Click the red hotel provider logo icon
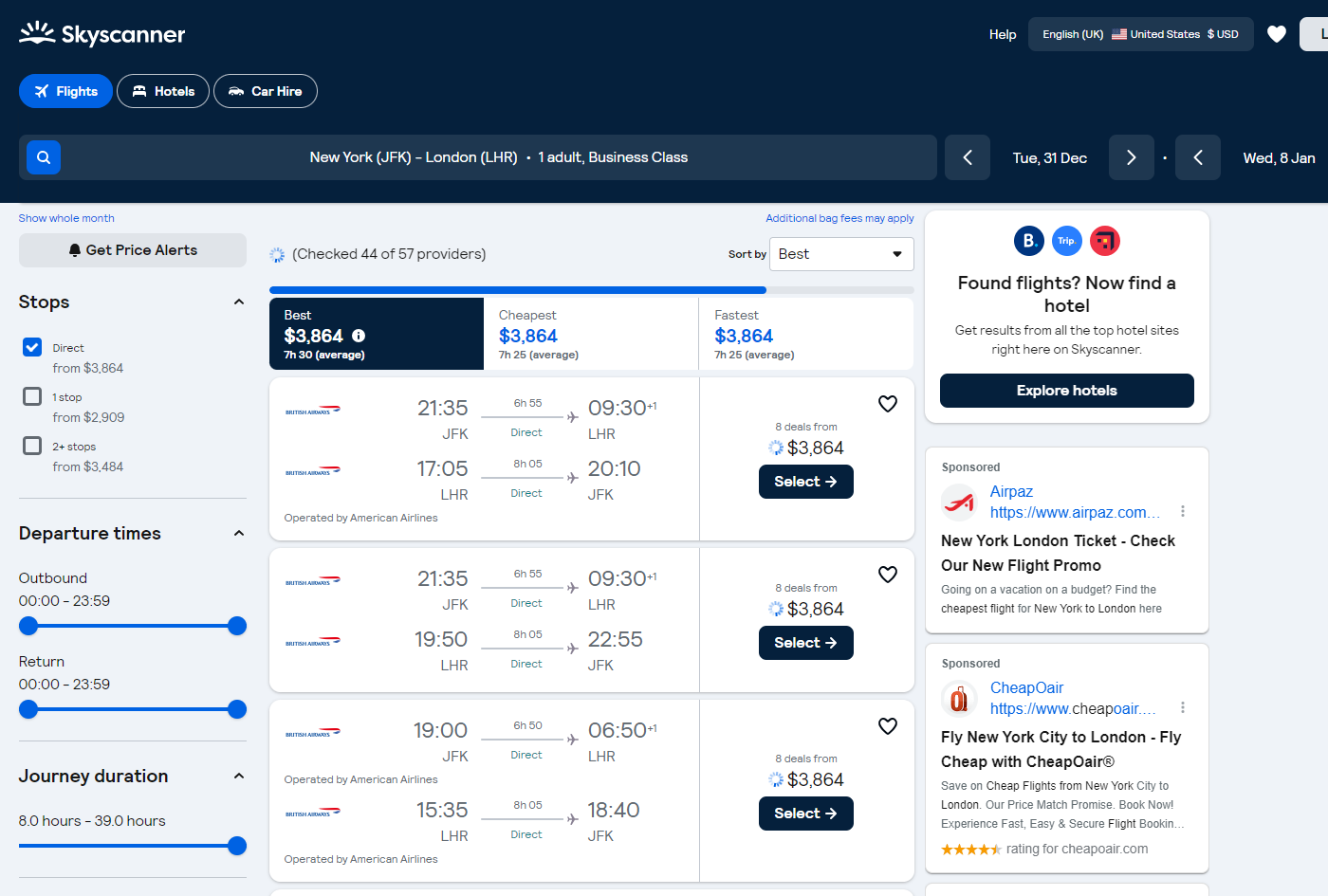 (x=1105, y=241)
